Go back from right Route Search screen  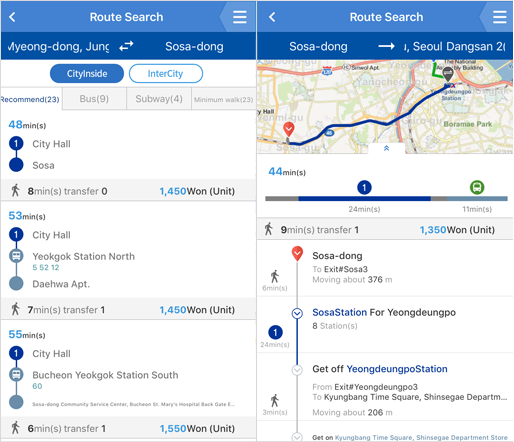click(272, 17)
